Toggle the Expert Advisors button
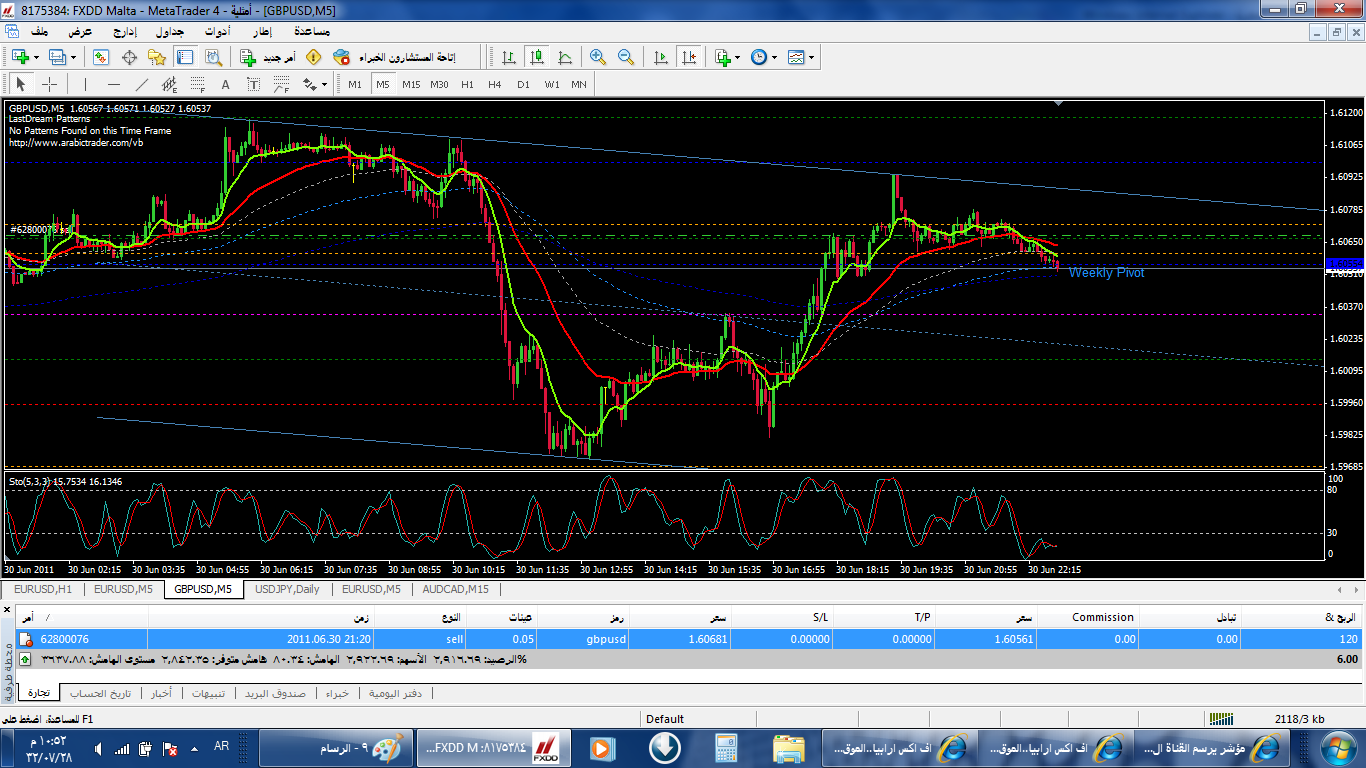Screen dimensions: 1366x768 coord(394,57)
